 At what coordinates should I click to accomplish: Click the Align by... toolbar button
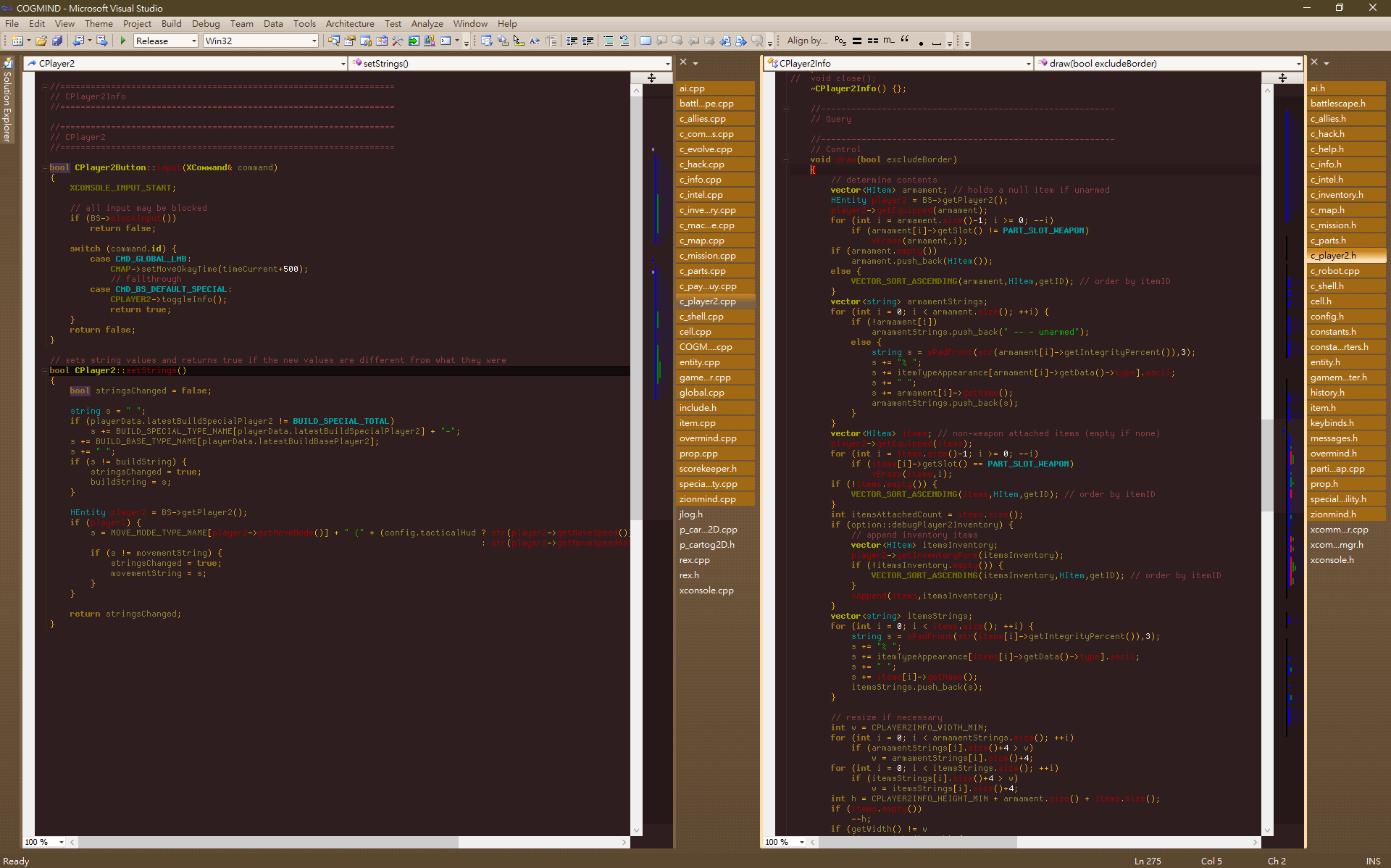(x=806, y=41)
